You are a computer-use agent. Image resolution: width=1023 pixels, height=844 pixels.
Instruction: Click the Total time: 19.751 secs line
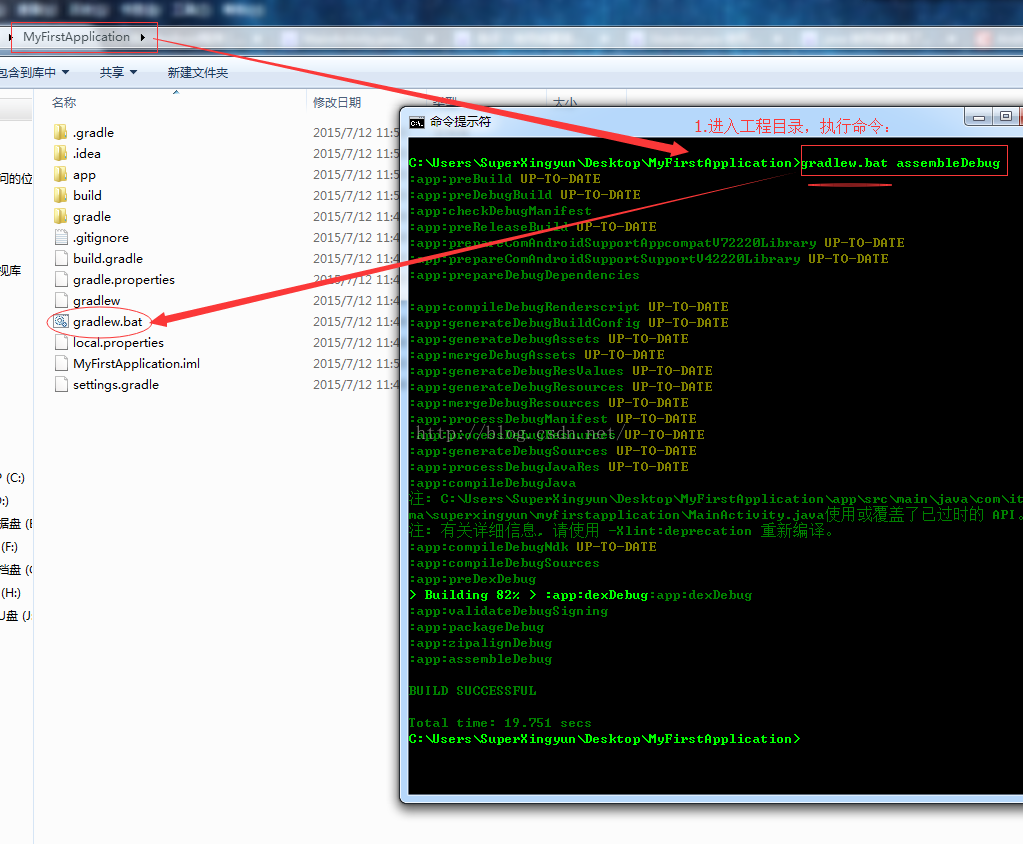click(x=500, y=723)
